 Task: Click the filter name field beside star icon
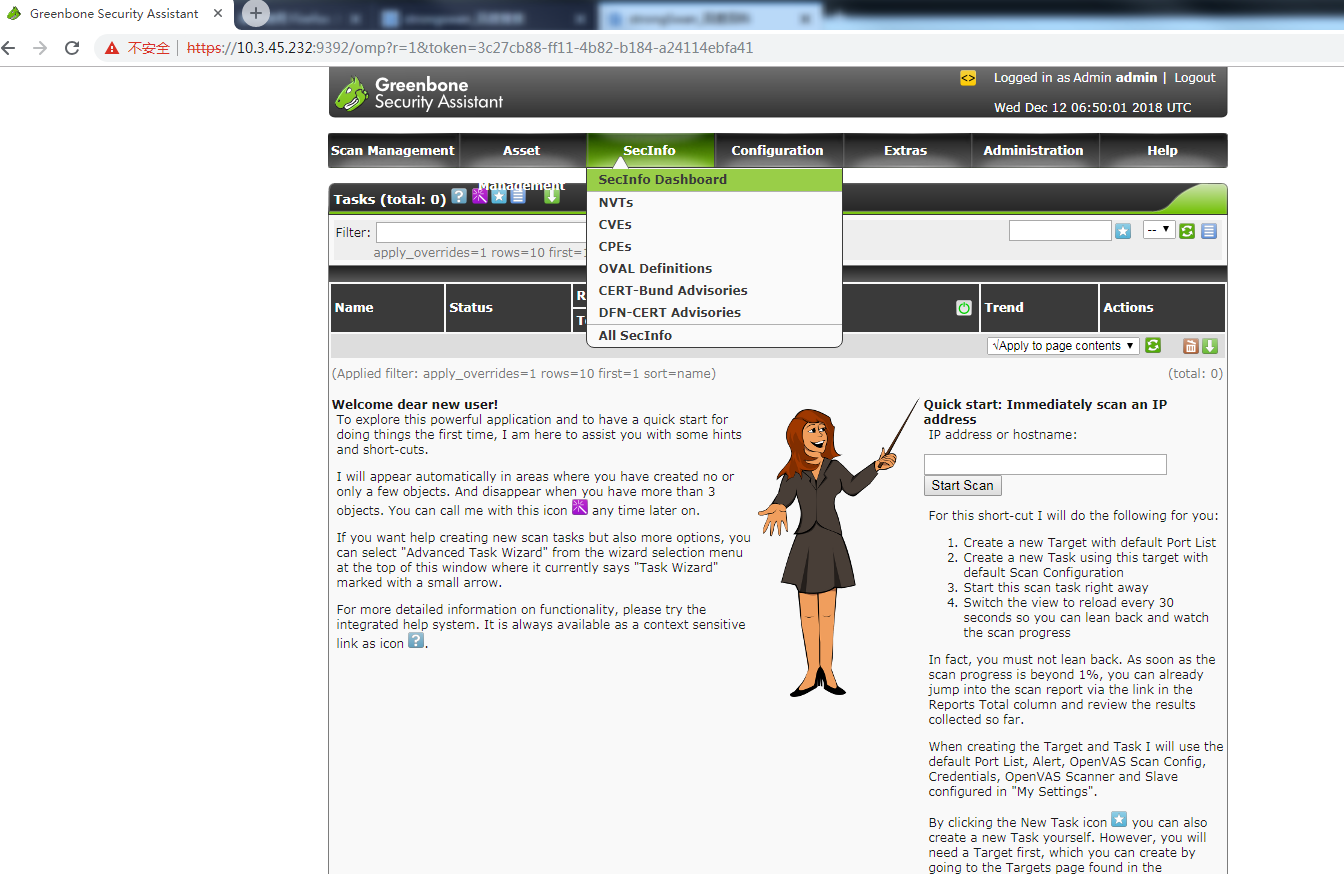click(1060, 231)
